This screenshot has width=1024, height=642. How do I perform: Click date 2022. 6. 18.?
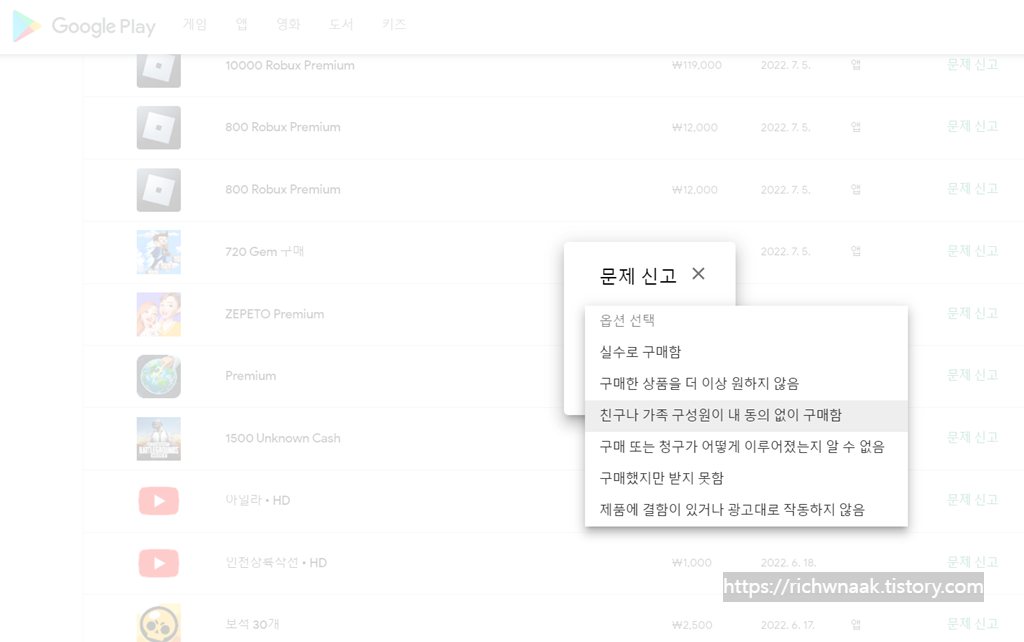point(788,562)
